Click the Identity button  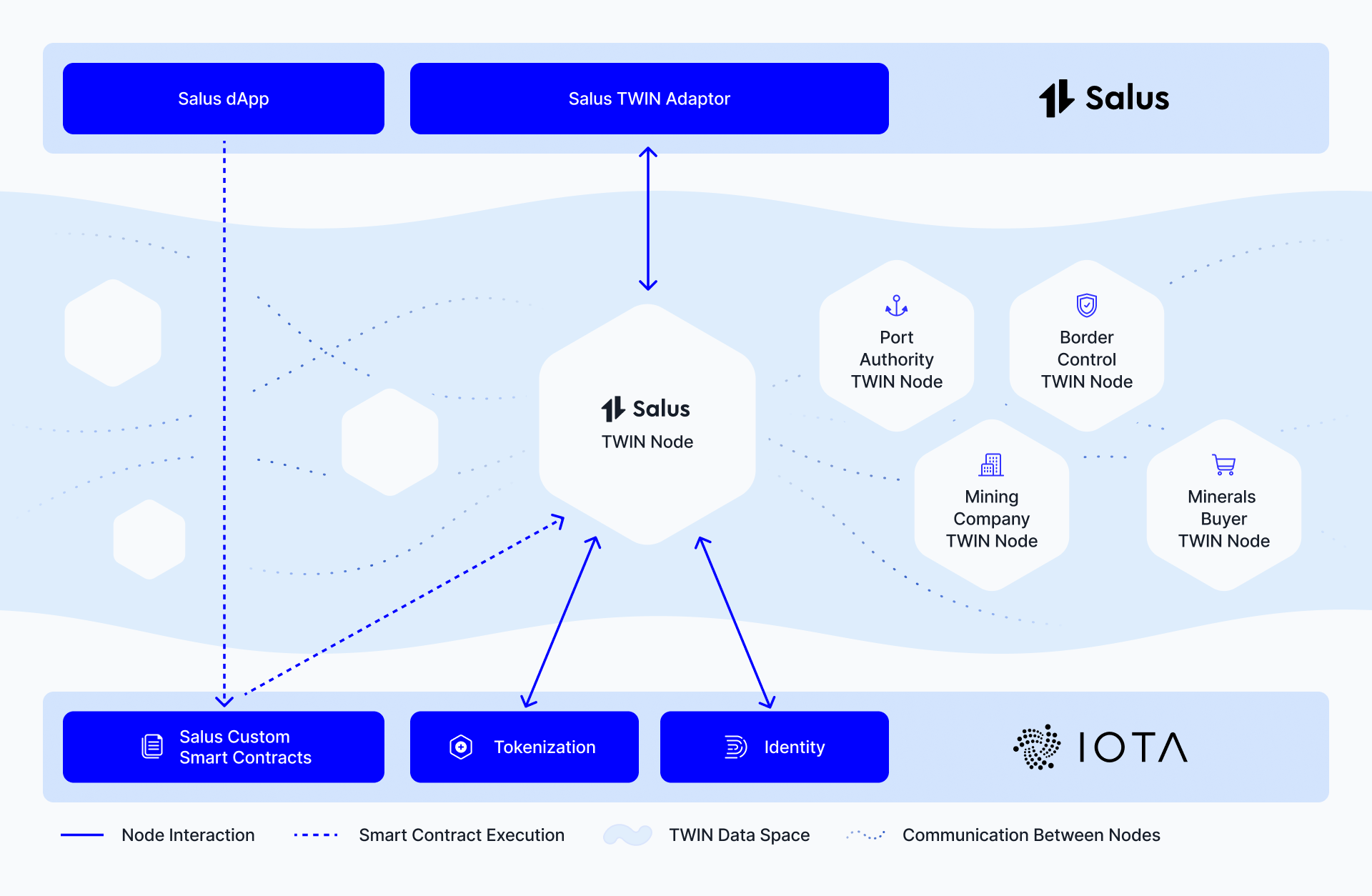(774, 747)
